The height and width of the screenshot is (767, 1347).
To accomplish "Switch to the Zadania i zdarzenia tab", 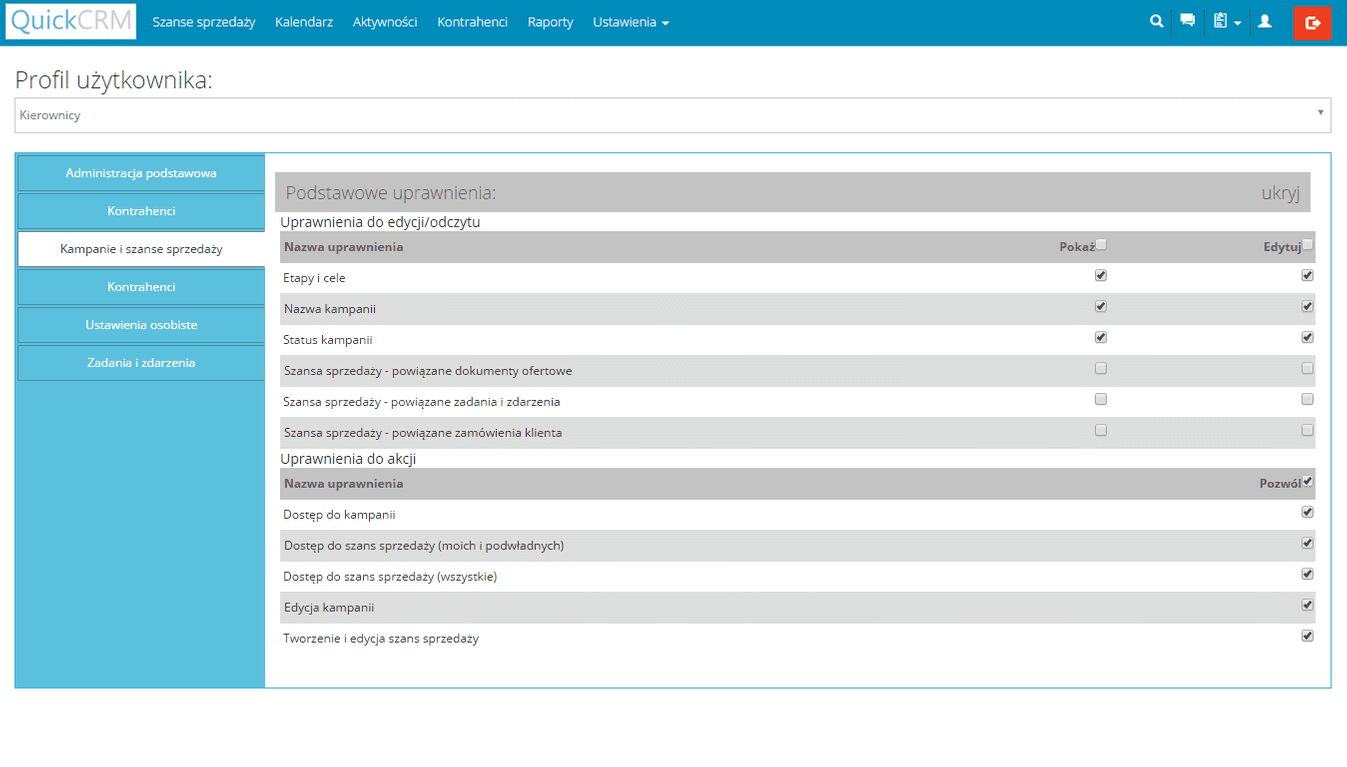I will pyautogui.click(x=141, y=363).
